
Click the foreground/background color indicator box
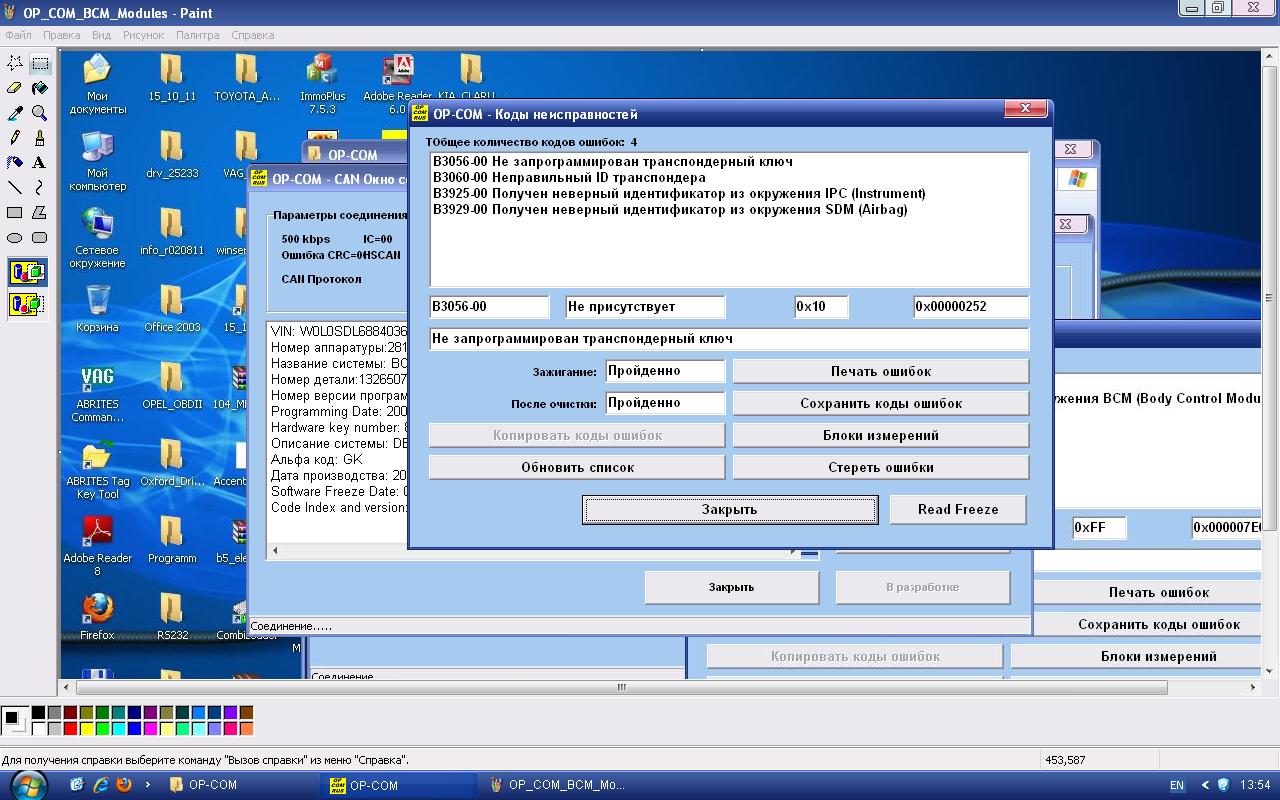tap(14, 720)
